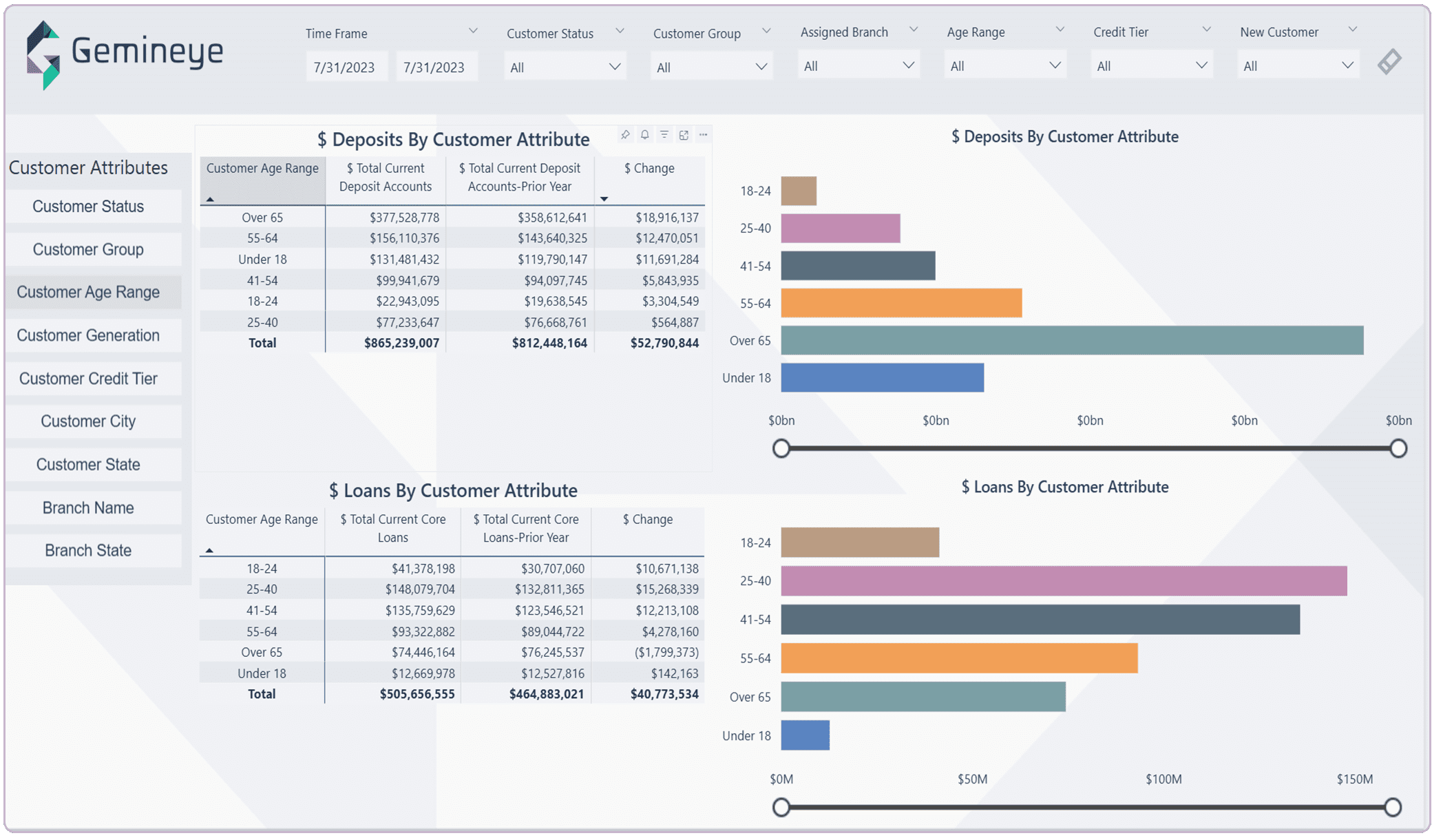Screen dimensions: 1432x840
Task: Expand the Assigned Branch dropdown
Action: [859, 66]
